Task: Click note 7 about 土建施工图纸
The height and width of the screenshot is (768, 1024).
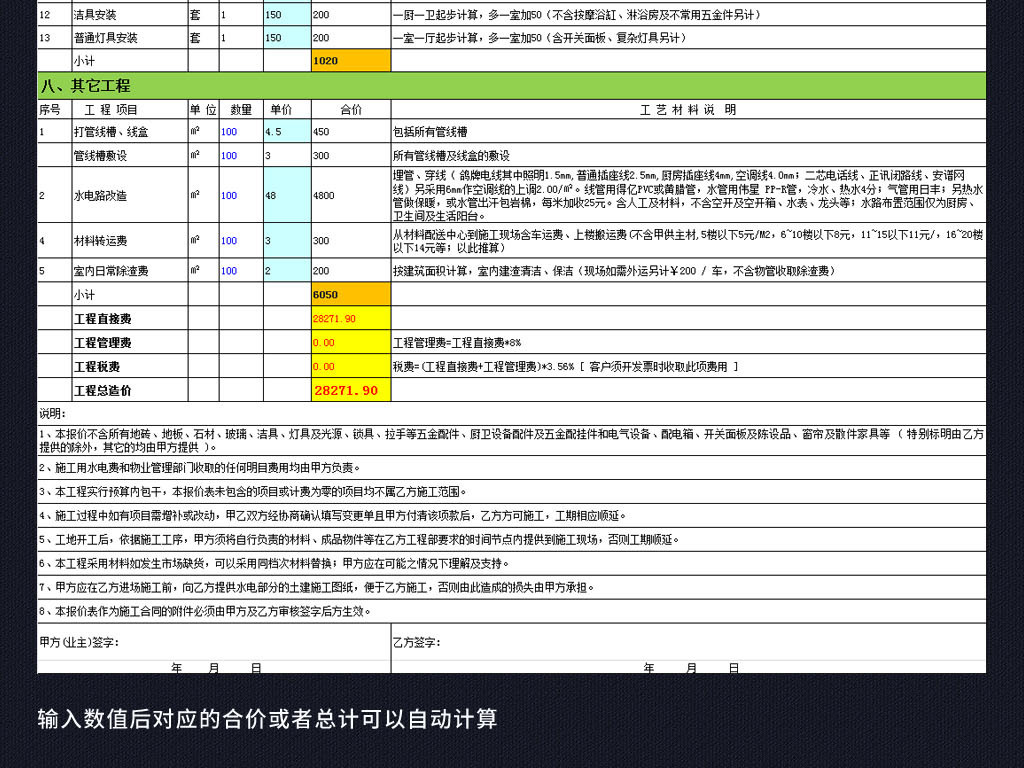Action: coord(511,587)
